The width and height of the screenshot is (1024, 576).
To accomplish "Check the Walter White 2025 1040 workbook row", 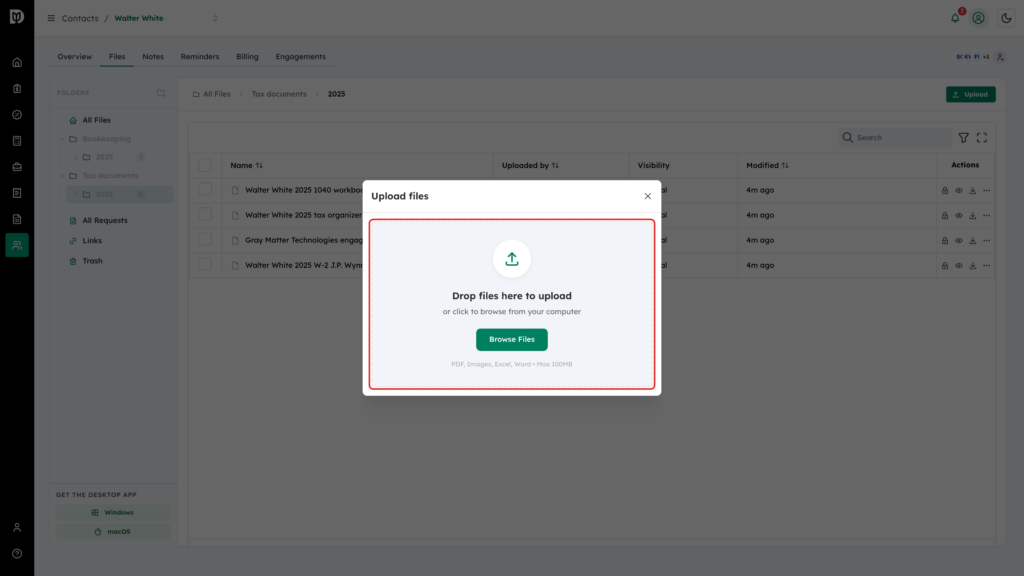I will (205, 189).
